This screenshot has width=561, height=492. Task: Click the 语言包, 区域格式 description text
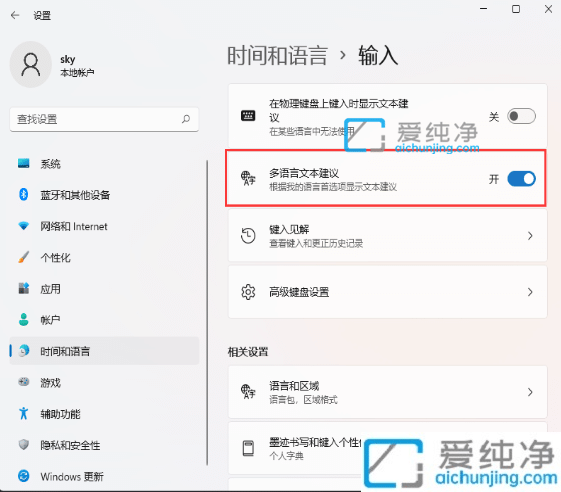(x=303, y=400)
